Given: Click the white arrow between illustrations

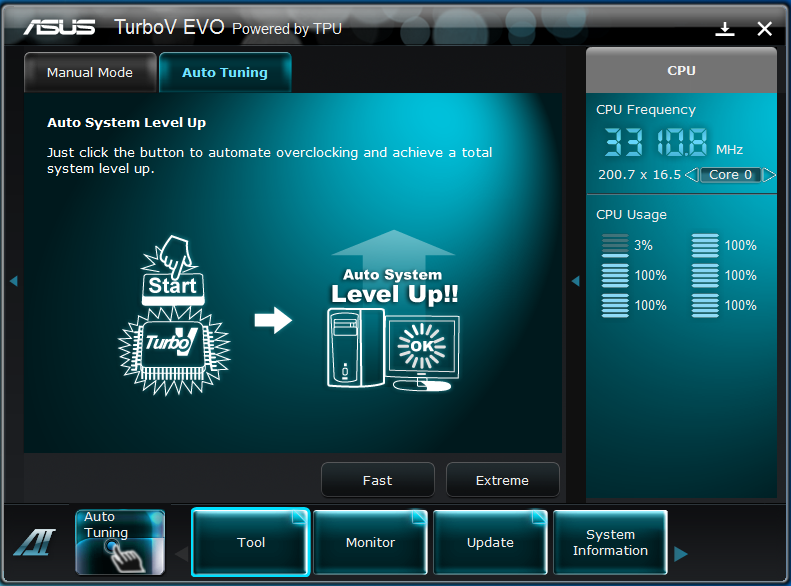Looking at the screenshot, I should [273, 320].
